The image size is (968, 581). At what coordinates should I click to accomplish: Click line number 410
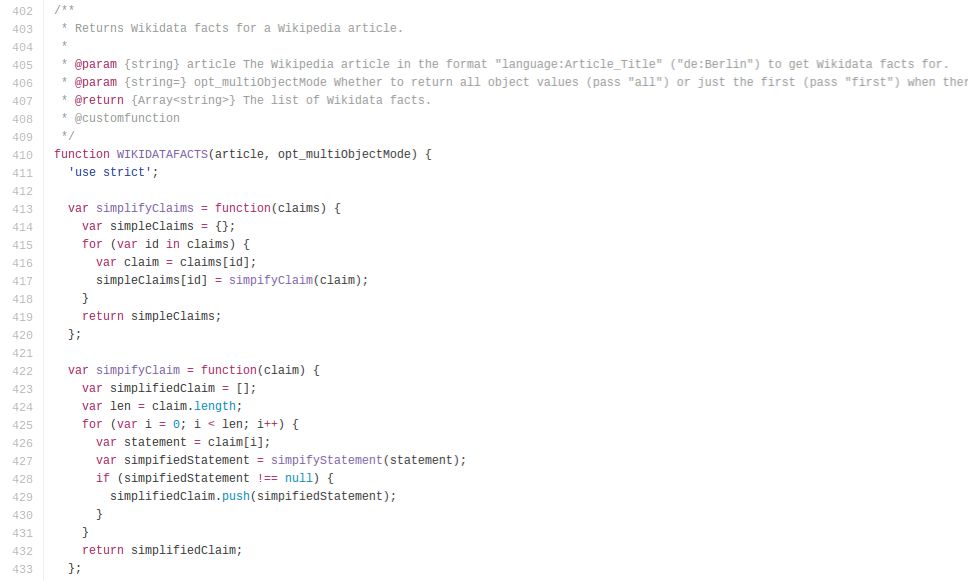22,154
